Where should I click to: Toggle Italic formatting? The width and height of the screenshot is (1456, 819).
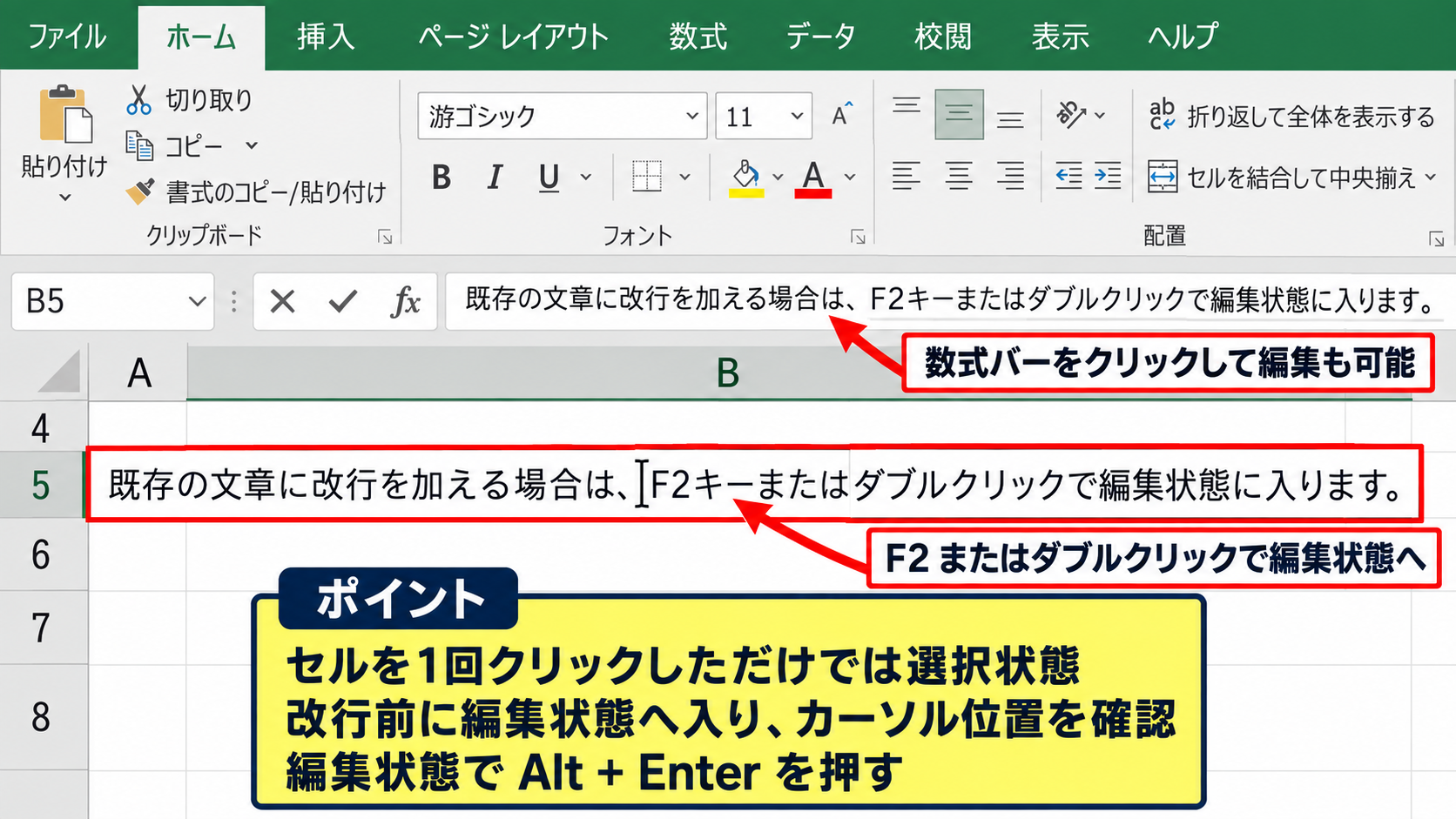[495, 178]
